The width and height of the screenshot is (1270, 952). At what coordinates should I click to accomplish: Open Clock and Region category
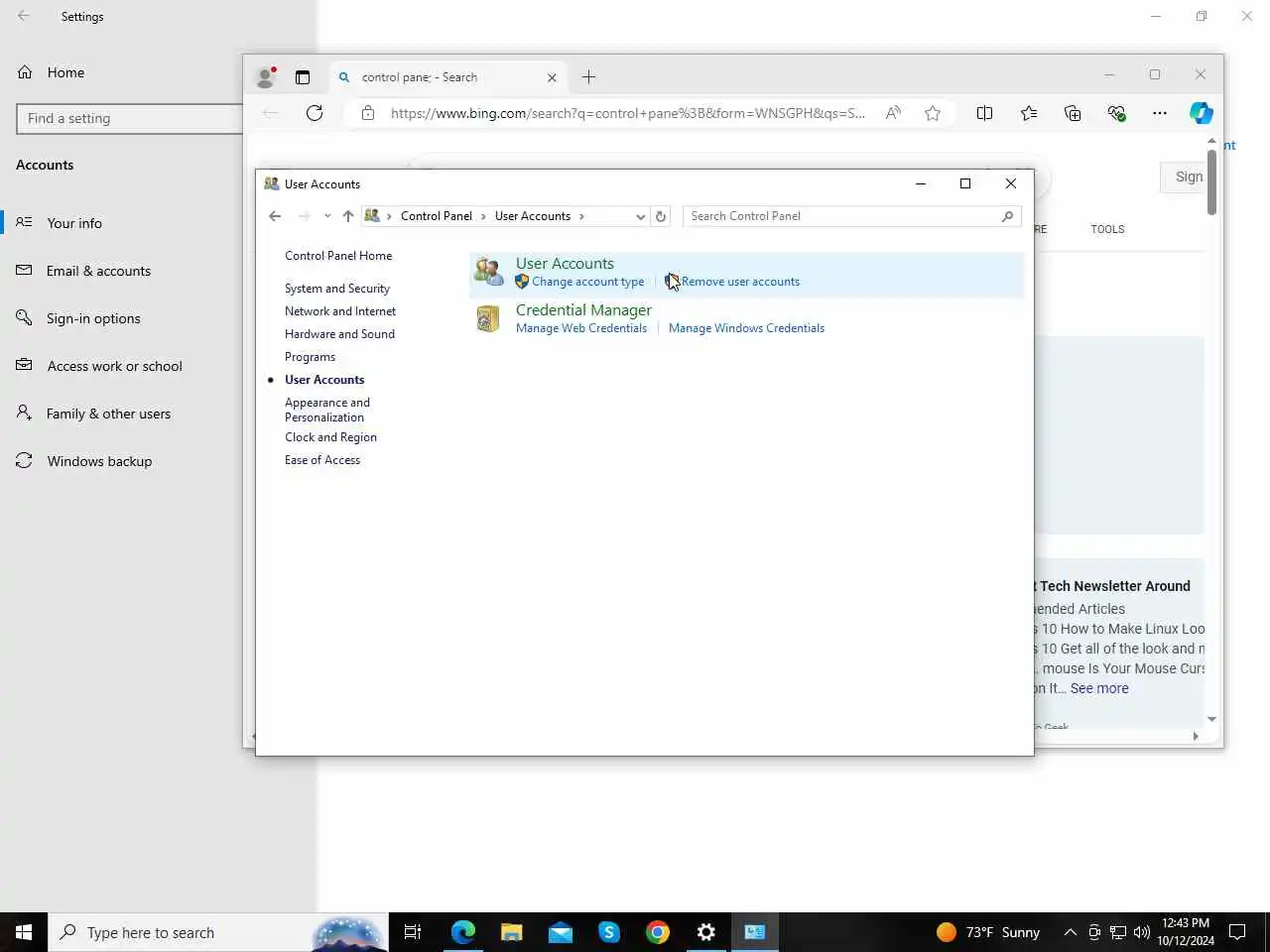pyautogui.click(x=330, y=437)
